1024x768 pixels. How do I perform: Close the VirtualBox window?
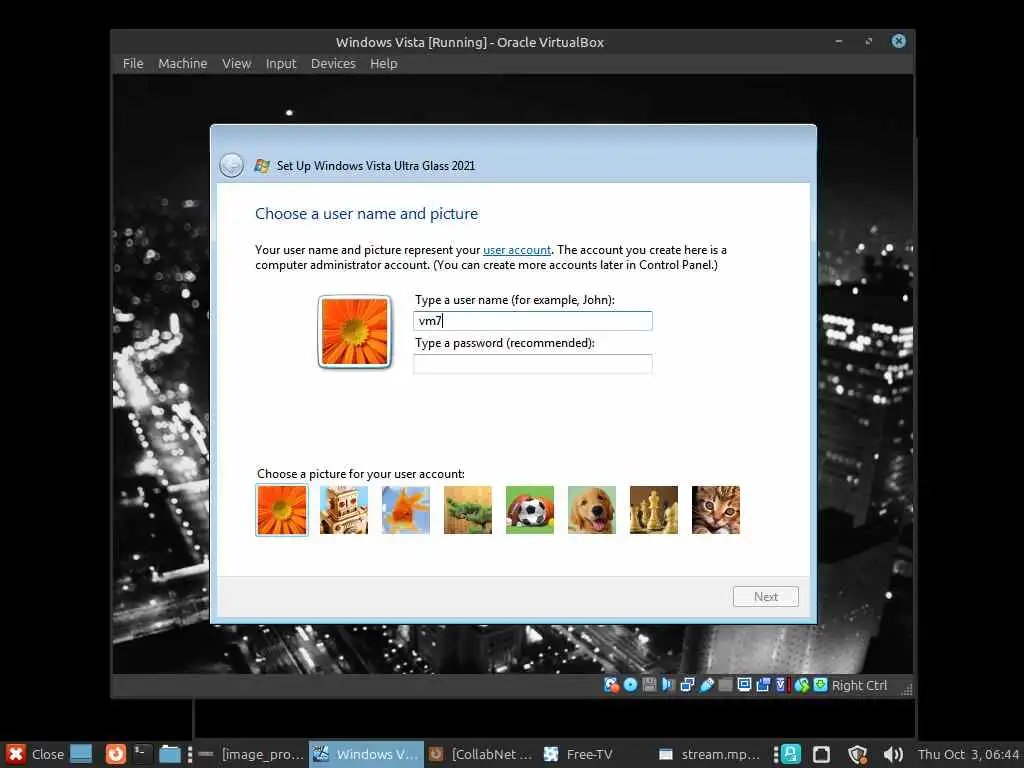(899, 41)
